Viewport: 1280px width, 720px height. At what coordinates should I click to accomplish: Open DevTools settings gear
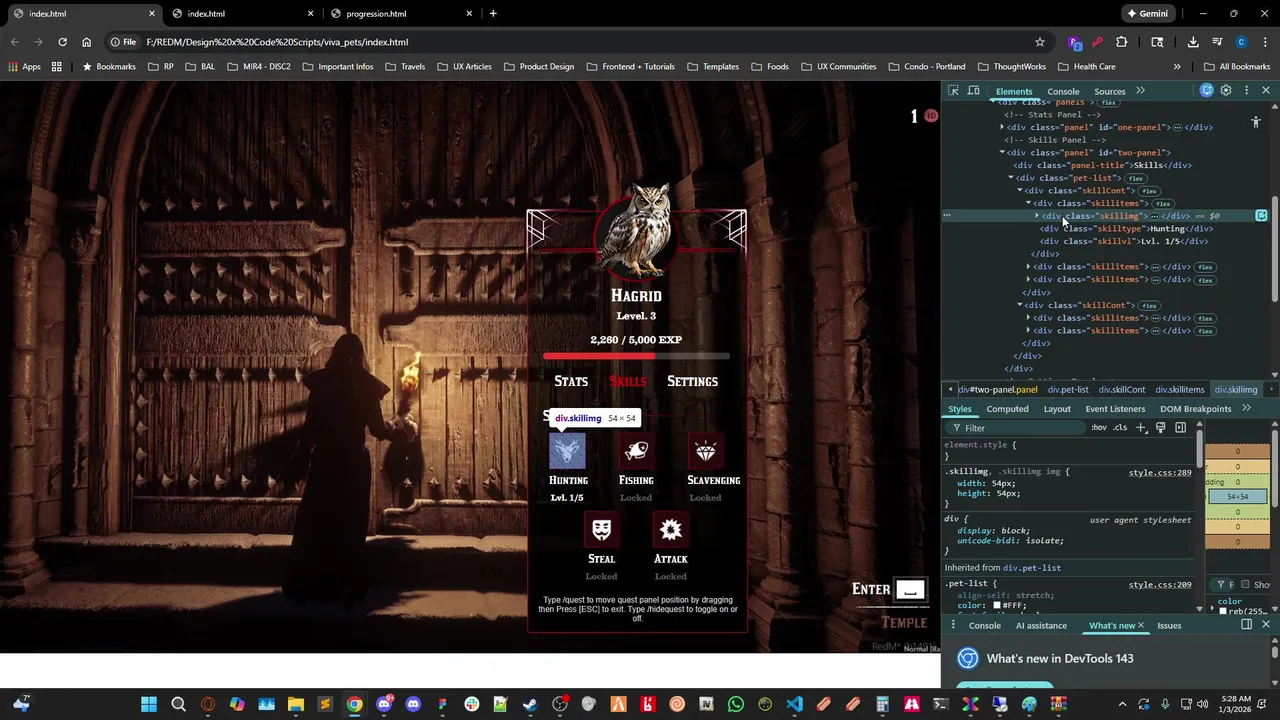pyautogui.click(x=1226, y=91)
